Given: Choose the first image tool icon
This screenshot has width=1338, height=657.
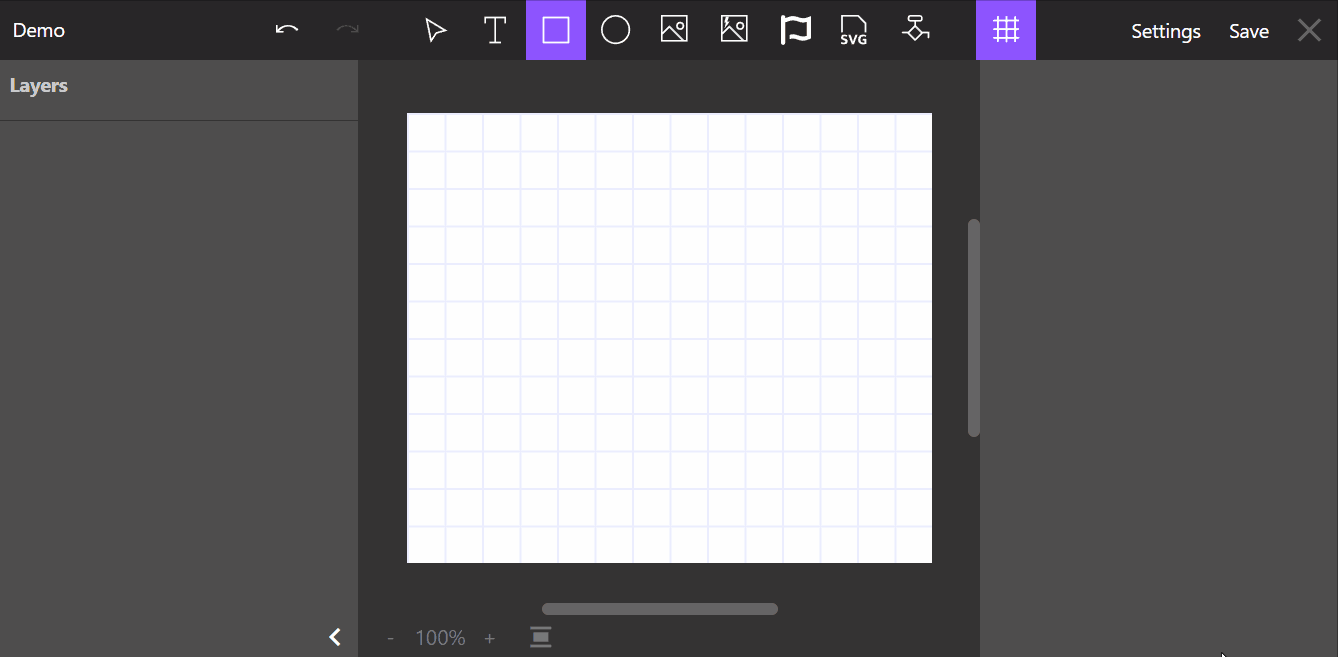Looking at the screenshot, I should coord(674,30).
